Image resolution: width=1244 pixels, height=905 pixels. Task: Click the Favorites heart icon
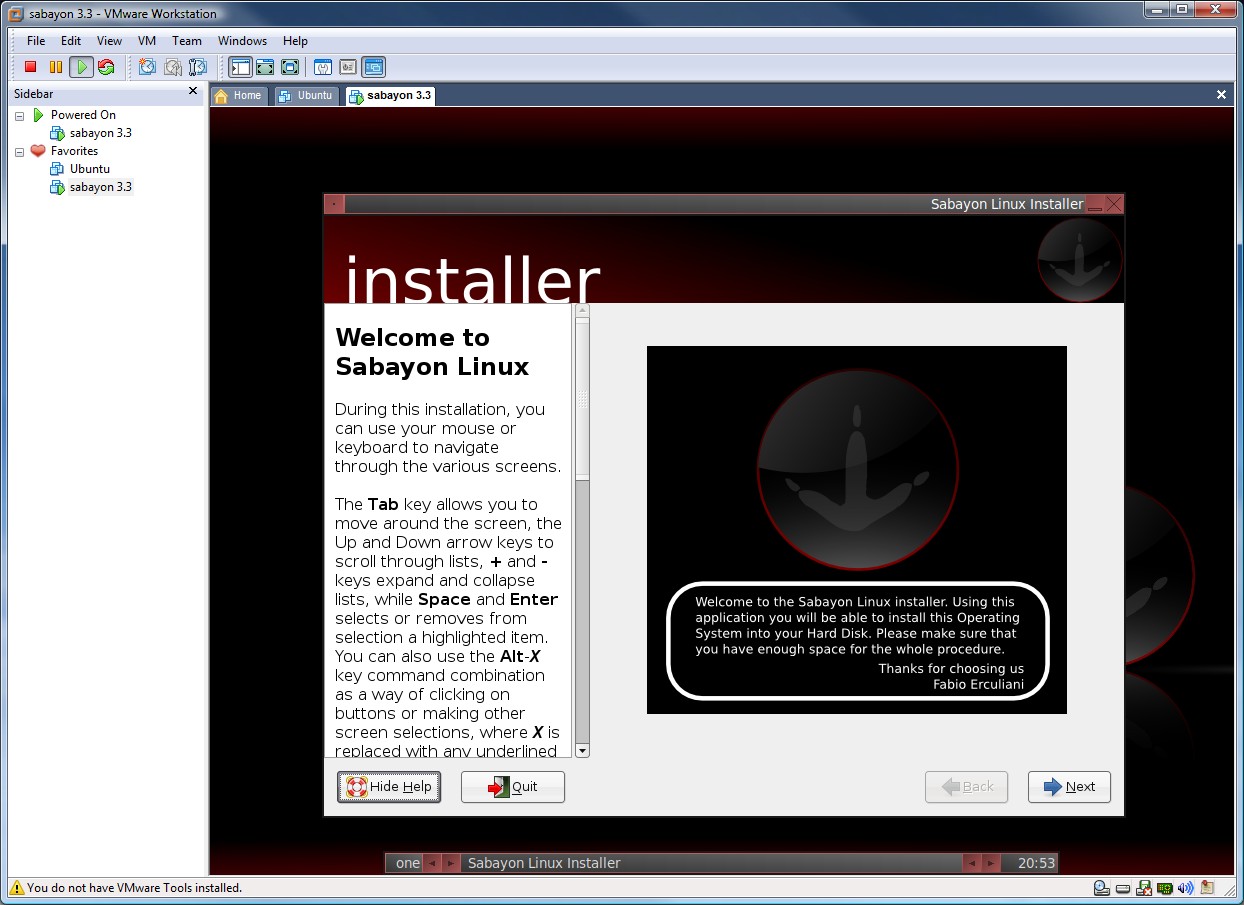38,151
